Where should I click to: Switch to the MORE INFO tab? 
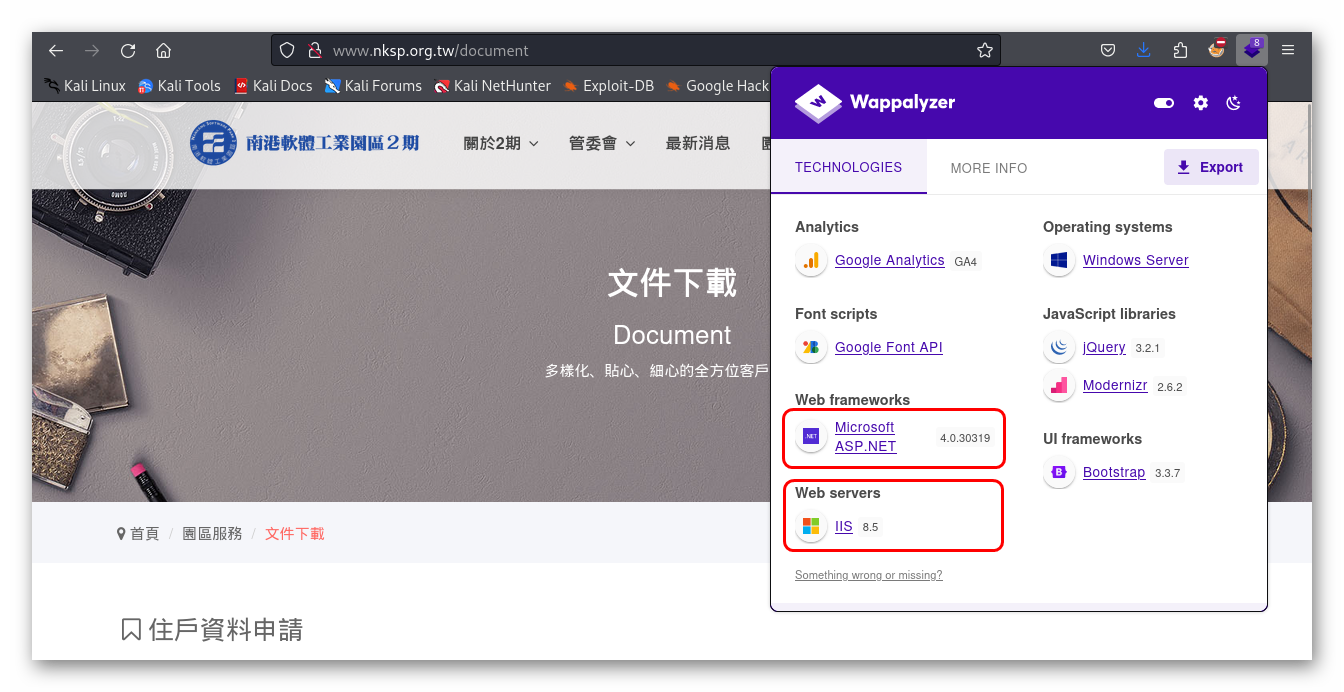pyautogui.click(x=988, y=168)
